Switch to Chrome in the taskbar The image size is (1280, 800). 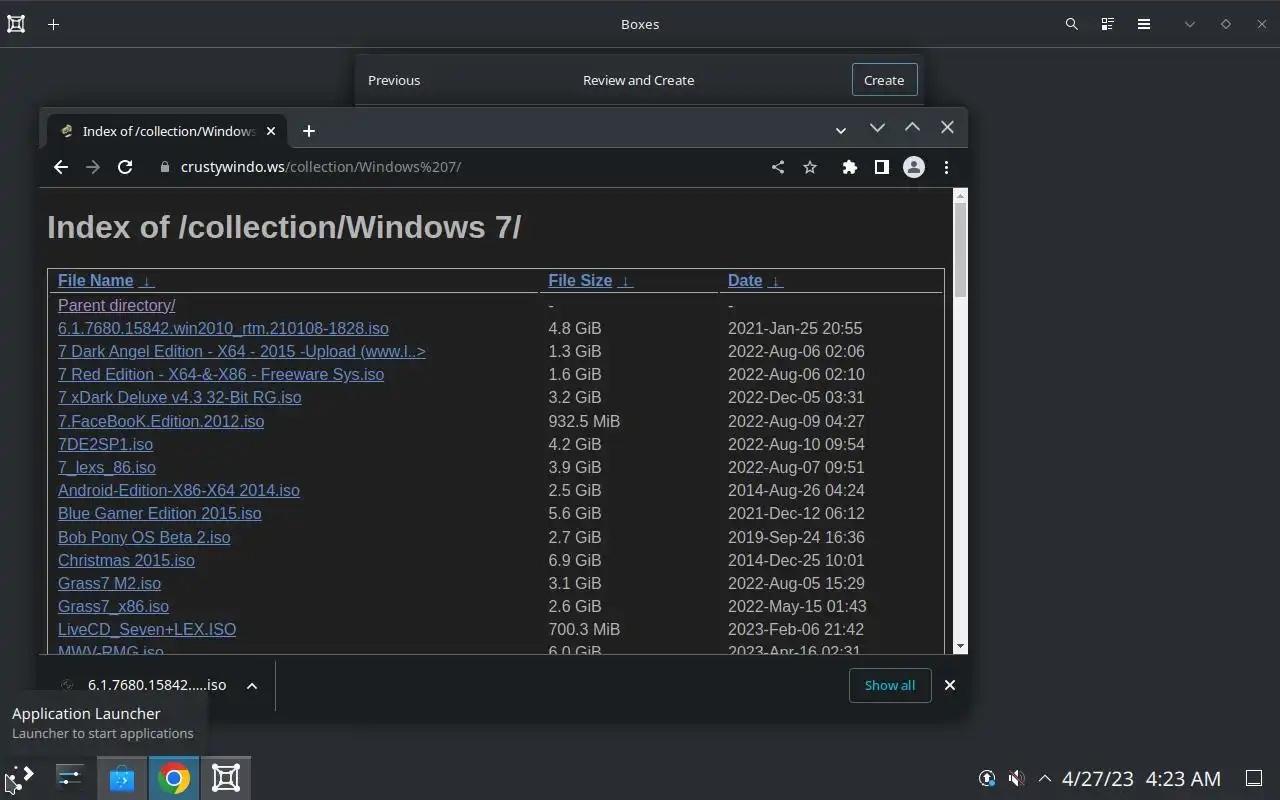[174, 777]
